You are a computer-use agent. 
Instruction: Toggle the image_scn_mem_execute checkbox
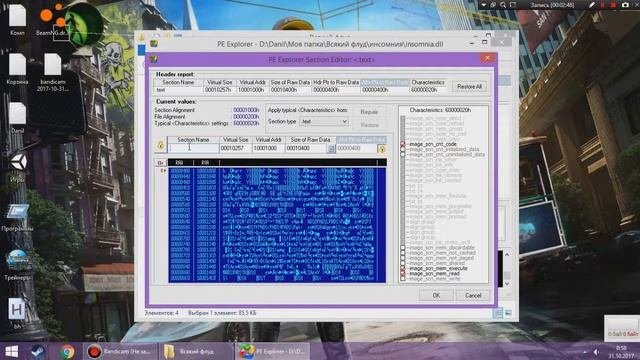click(403, 269)
